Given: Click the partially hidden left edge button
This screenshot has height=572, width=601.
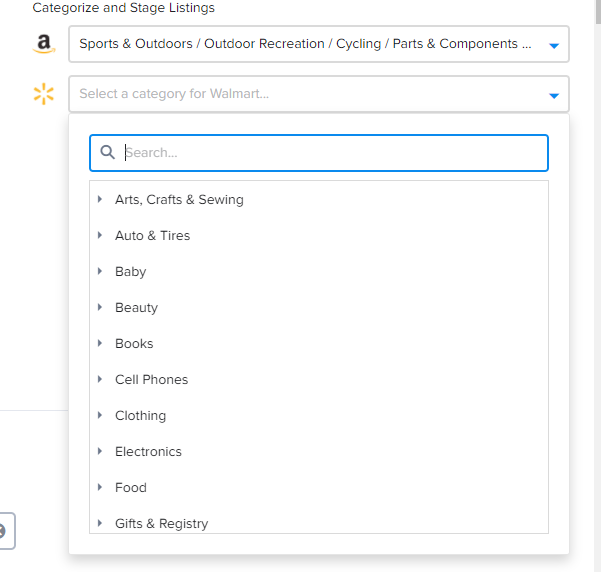Looking at the screenshot, I should (5, 531).
